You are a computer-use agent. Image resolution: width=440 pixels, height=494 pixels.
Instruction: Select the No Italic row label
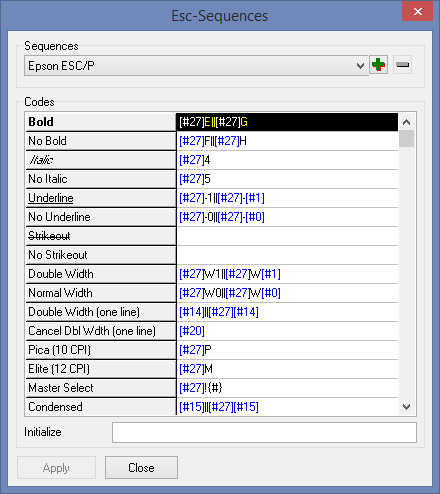coord(101,179)
